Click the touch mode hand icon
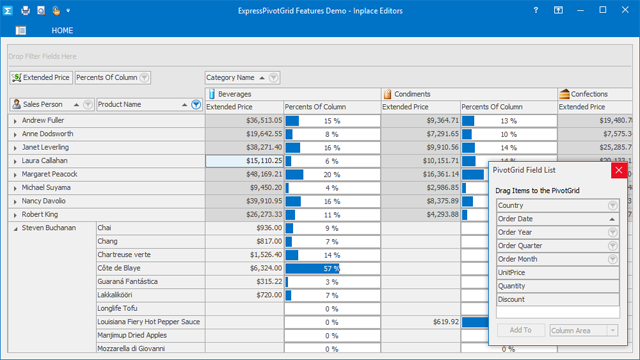The height and width of the screenshot is (360, 640). [56, 11]
